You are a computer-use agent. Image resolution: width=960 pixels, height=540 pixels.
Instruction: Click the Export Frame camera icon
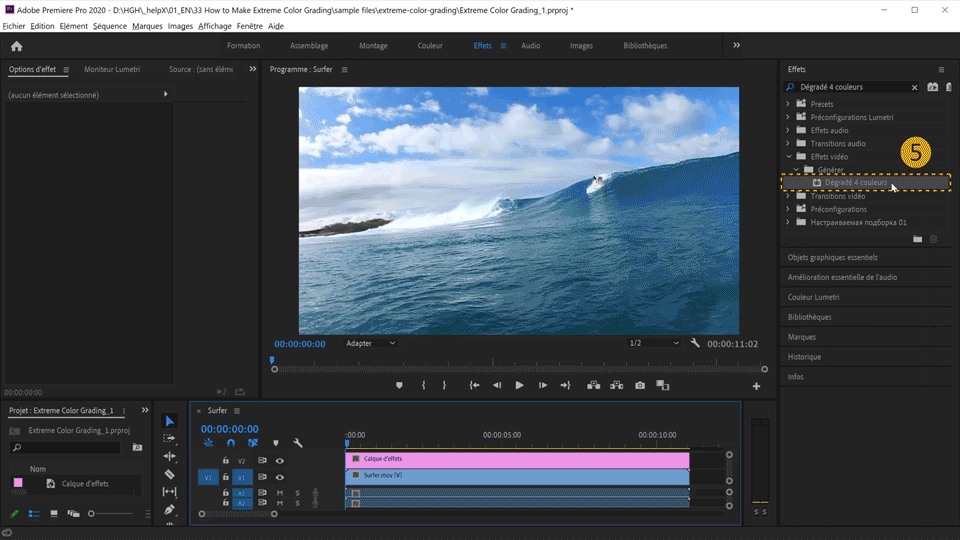tap(640, 385)
